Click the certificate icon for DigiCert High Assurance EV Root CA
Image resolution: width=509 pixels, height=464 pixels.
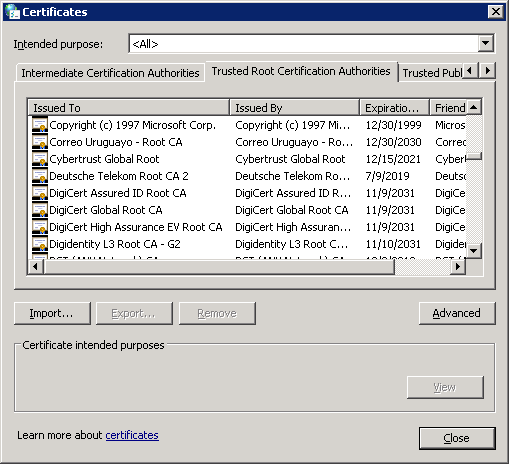point(40,227)
